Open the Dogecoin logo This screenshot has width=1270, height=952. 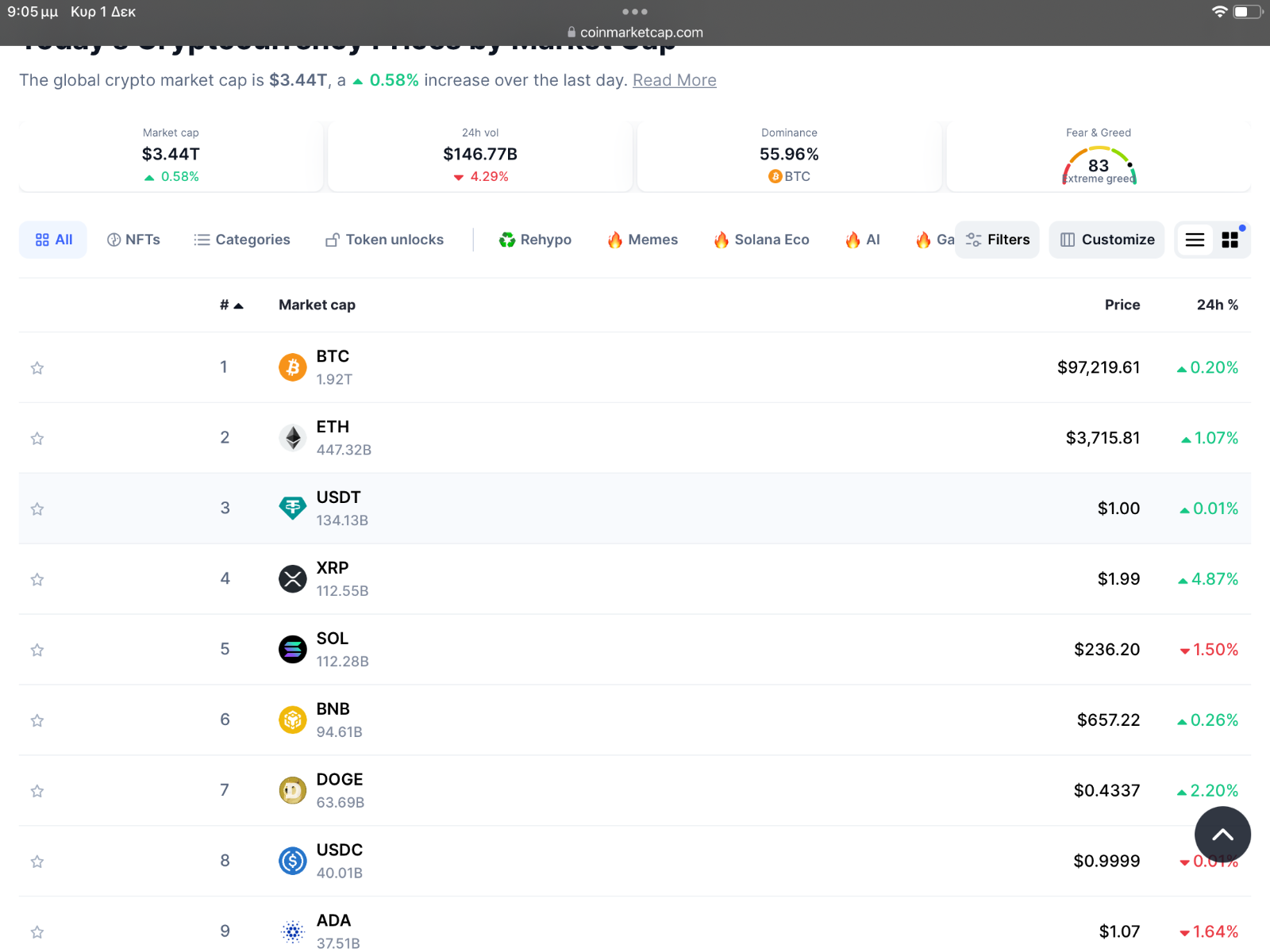pos(293,791)
